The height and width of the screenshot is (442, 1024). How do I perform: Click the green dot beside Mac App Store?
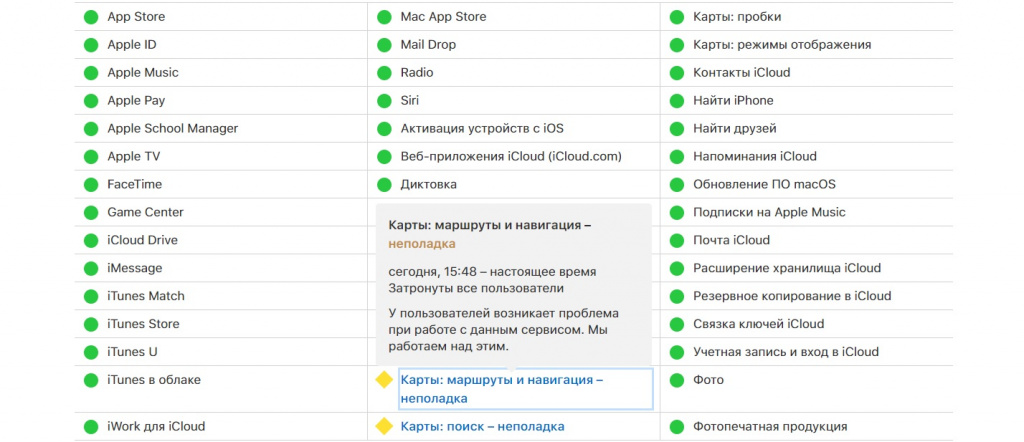[x=383, y=17]
